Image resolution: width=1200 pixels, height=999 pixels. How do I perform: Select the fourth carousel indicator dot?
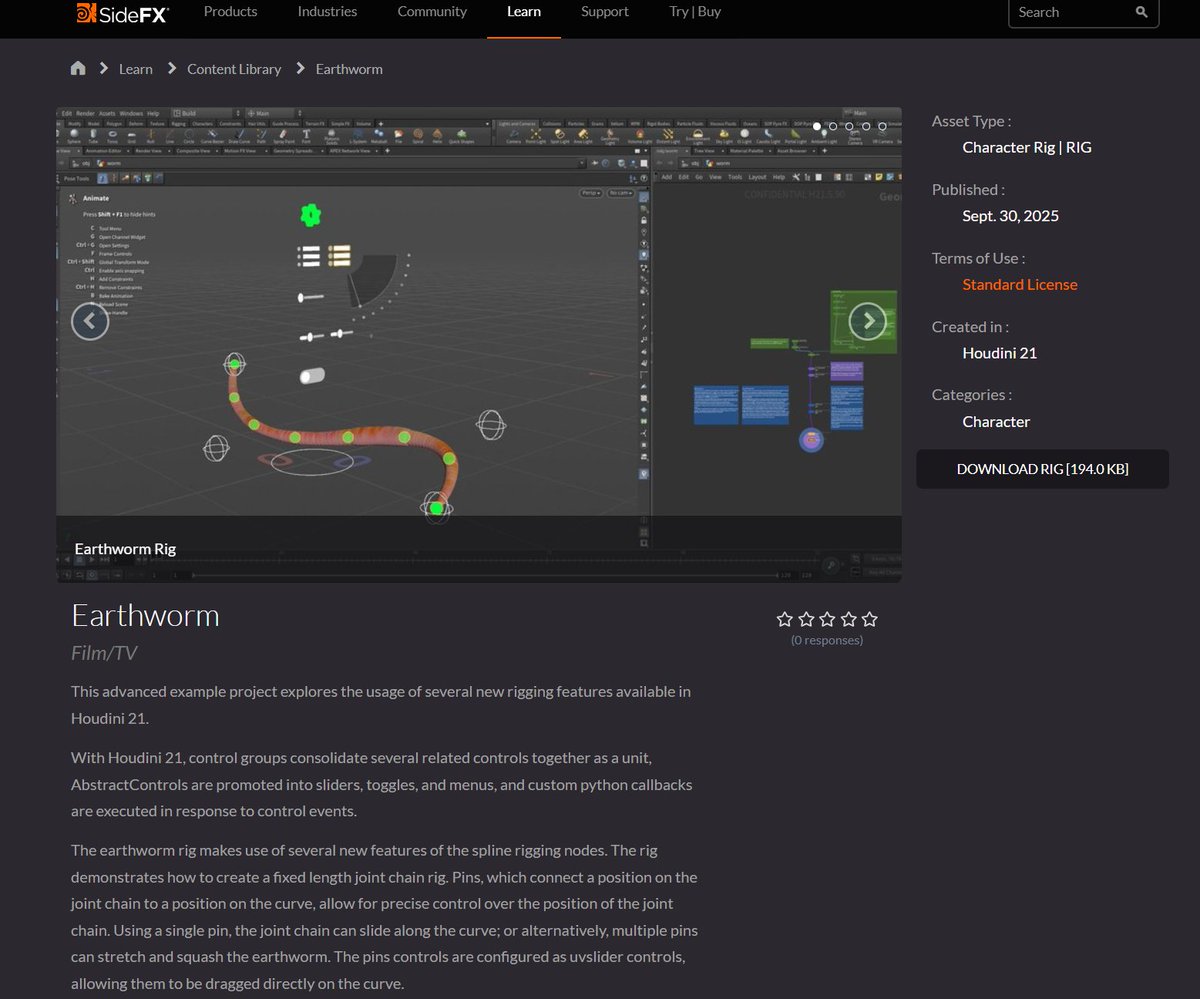866,127
